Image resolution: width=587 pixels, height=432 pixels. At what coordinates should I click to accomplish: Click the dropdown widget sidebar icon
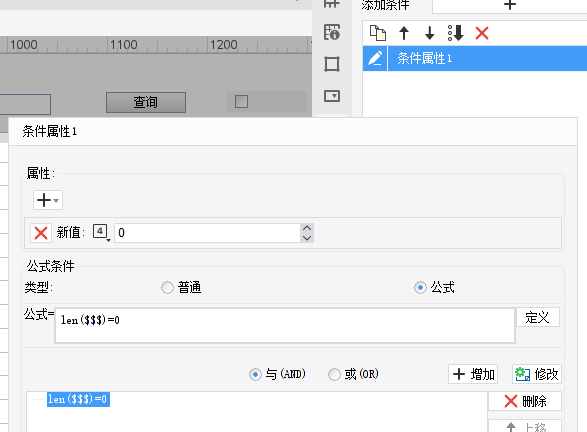click(332, 96)
